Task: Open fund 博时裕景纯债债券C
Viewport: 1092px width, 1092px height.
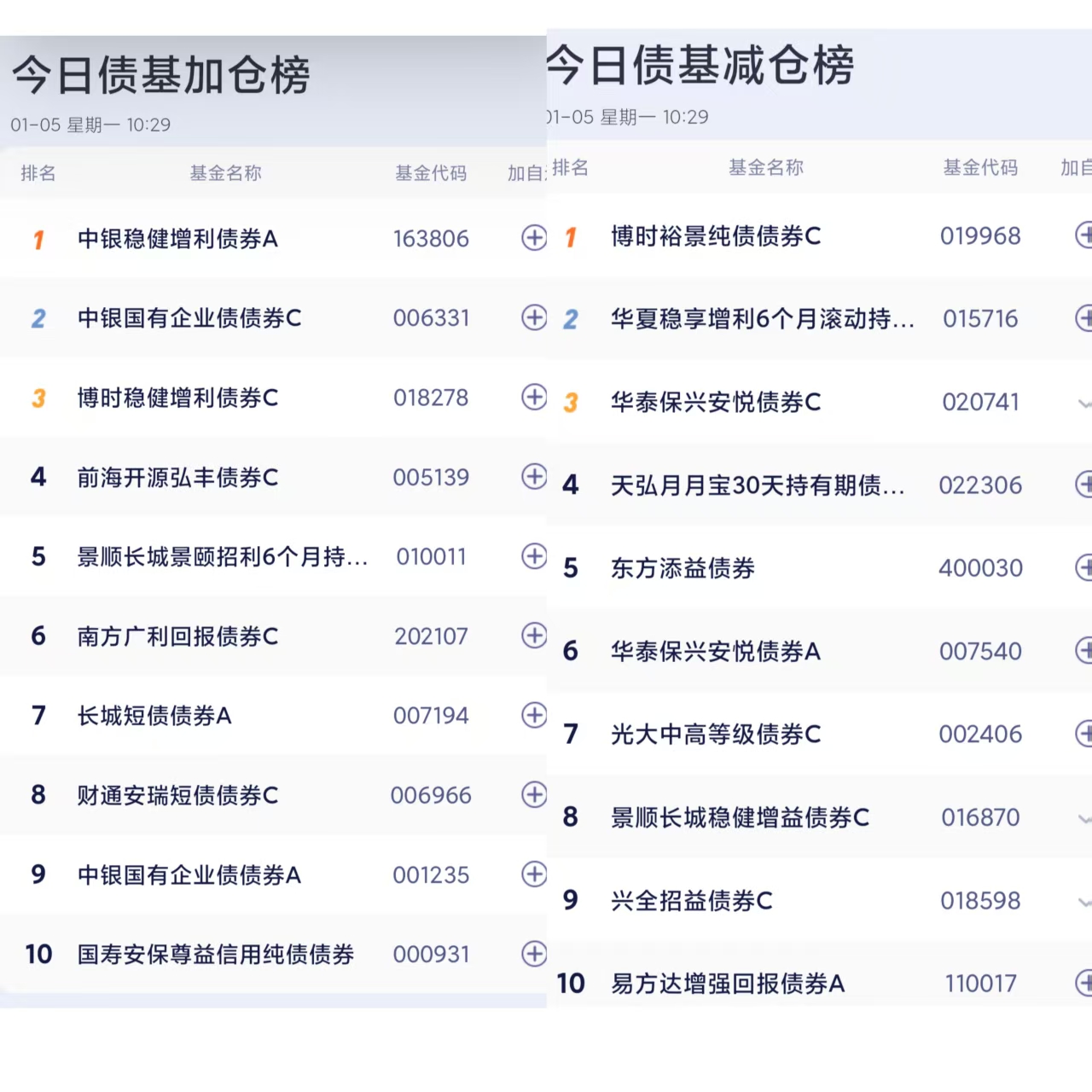Action: coord(716,236)
